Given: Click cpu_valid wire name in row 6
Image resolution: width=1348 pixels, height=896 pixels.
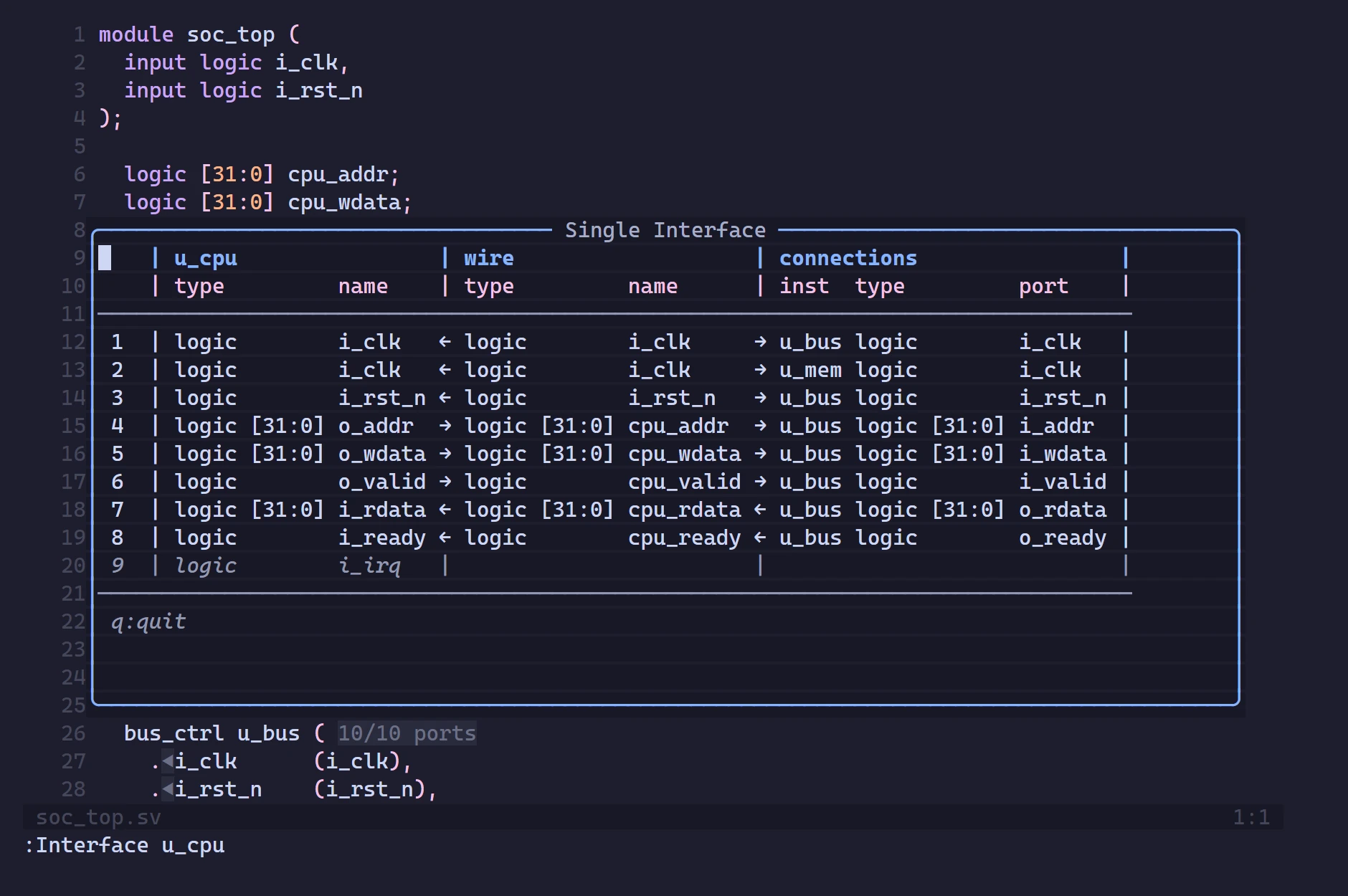Looking at the screenshot, I should 685,482.
